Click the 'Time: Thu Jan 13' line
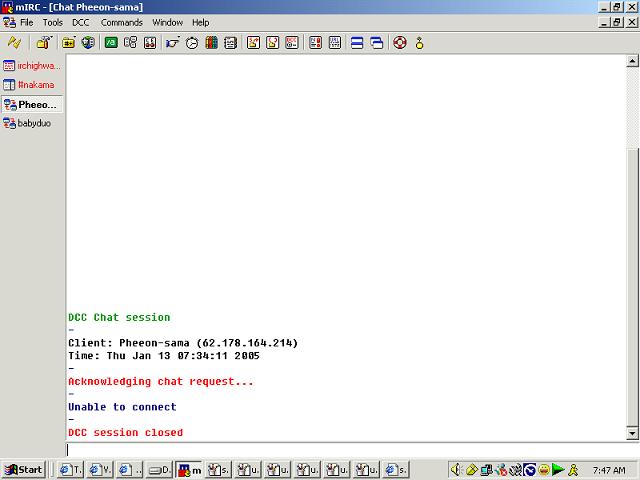This screenshot has width=640, height=480. (164, 356)
